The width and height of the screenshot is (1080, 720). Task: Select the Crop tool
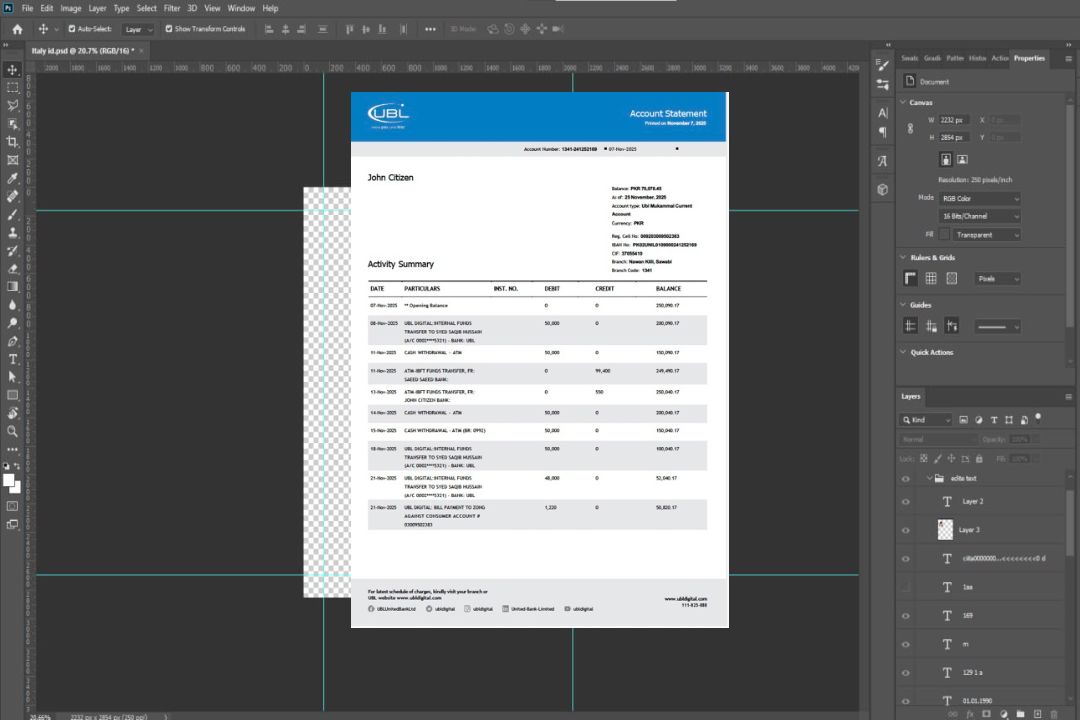tap(12, 142)
